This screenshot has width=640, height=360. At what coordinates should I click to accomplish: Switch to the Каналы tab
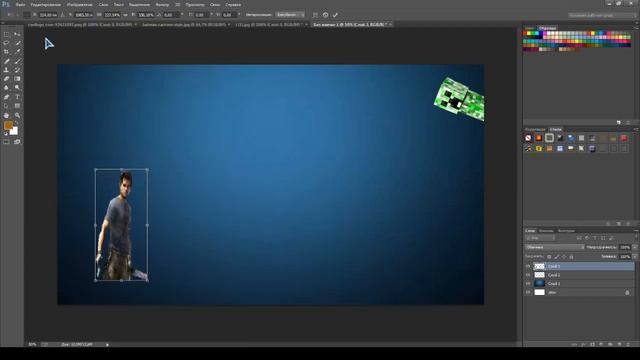pos(546,231)
